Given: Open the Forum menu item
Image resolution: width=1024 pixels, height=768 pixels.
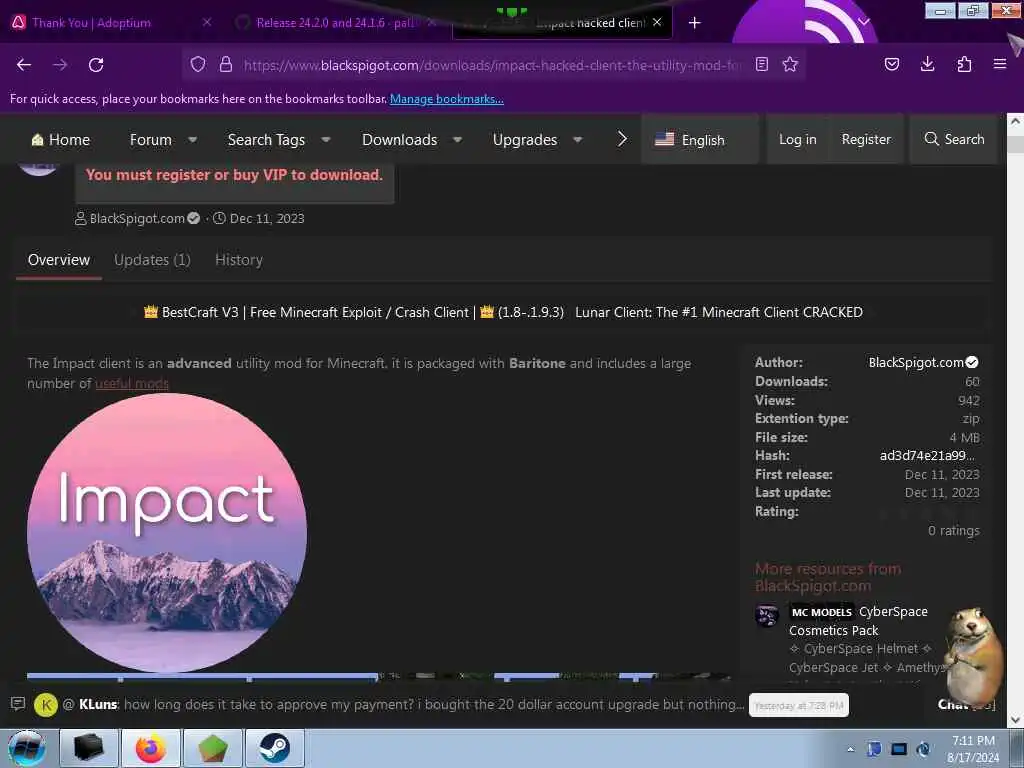Looking at the screenshot, I should [x=150, y=140].
